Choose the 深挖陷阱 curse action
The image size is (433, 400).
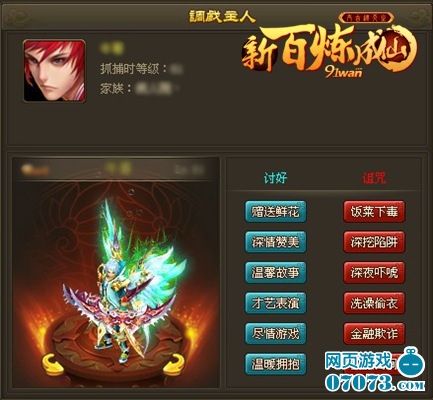tap(374, 242)
